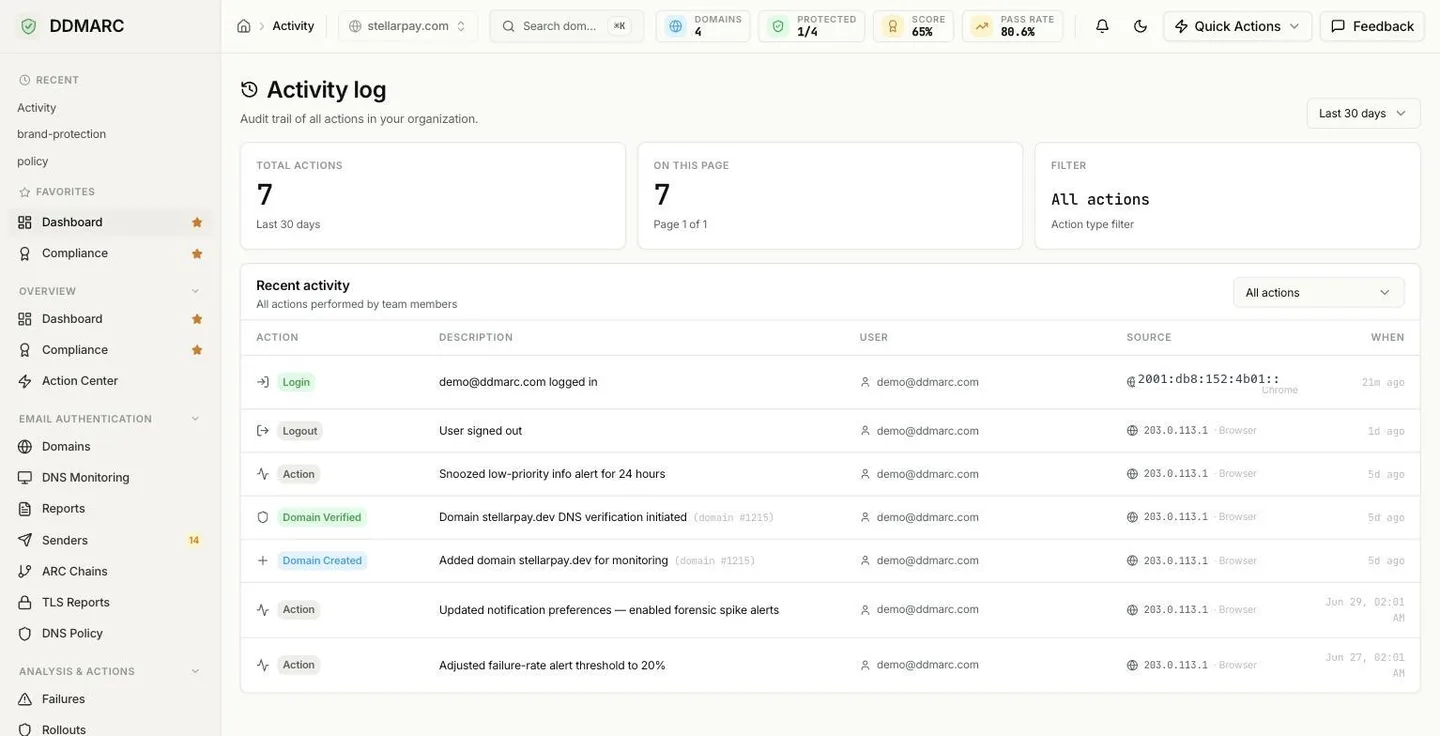Unstar Compliance in Favorites

click(197, 253)
